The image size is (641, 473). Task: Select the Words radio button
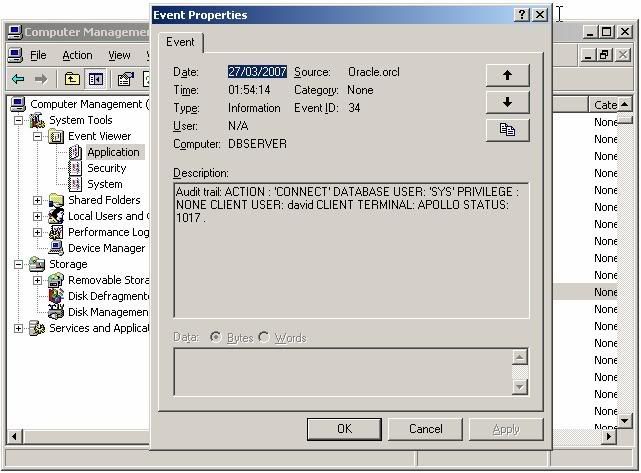pyautogui.click(x=264, y=338)
